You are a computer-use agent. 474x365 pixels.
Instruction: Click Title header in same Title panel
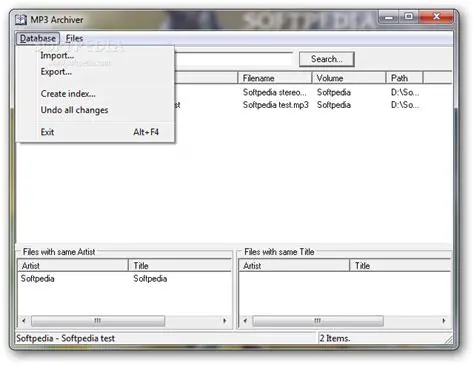tap(400, 266)
